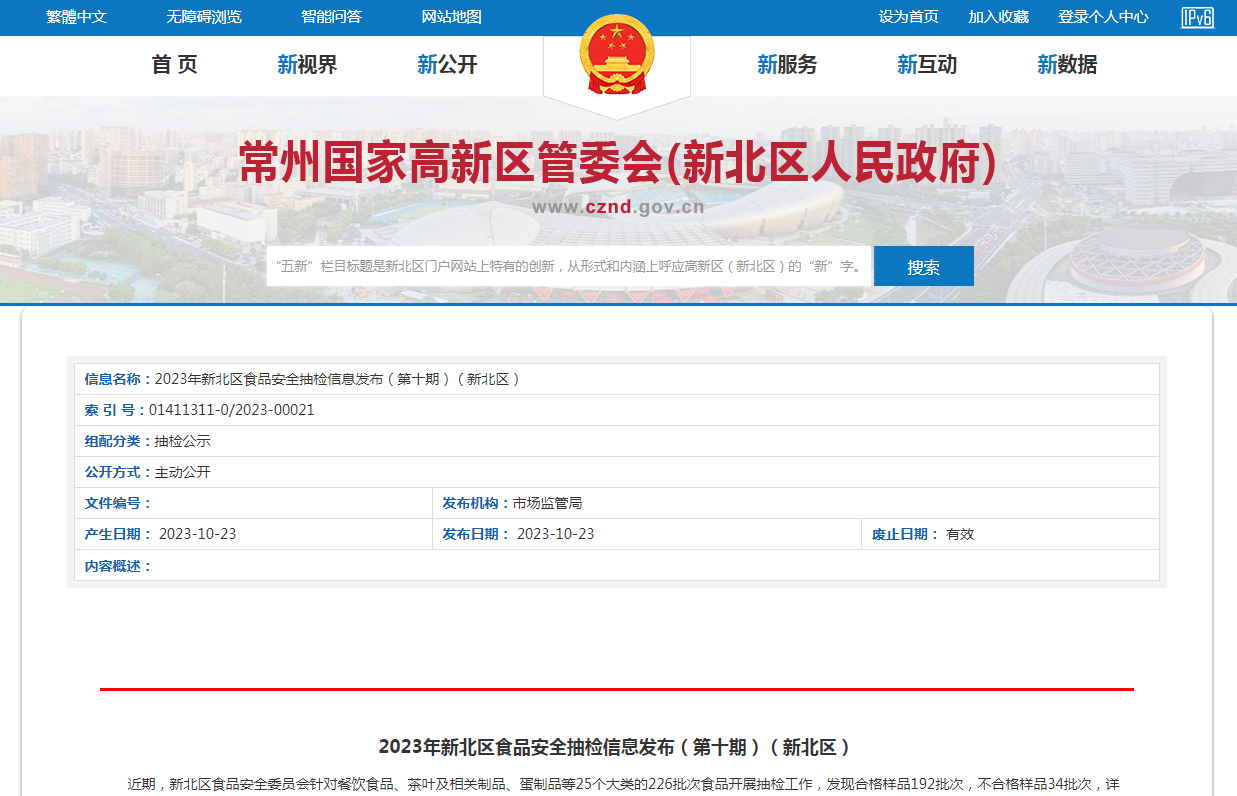Open 登录个人中心 login page
This screenshot has width=1237, height=796.
[x=1103, y=17]
